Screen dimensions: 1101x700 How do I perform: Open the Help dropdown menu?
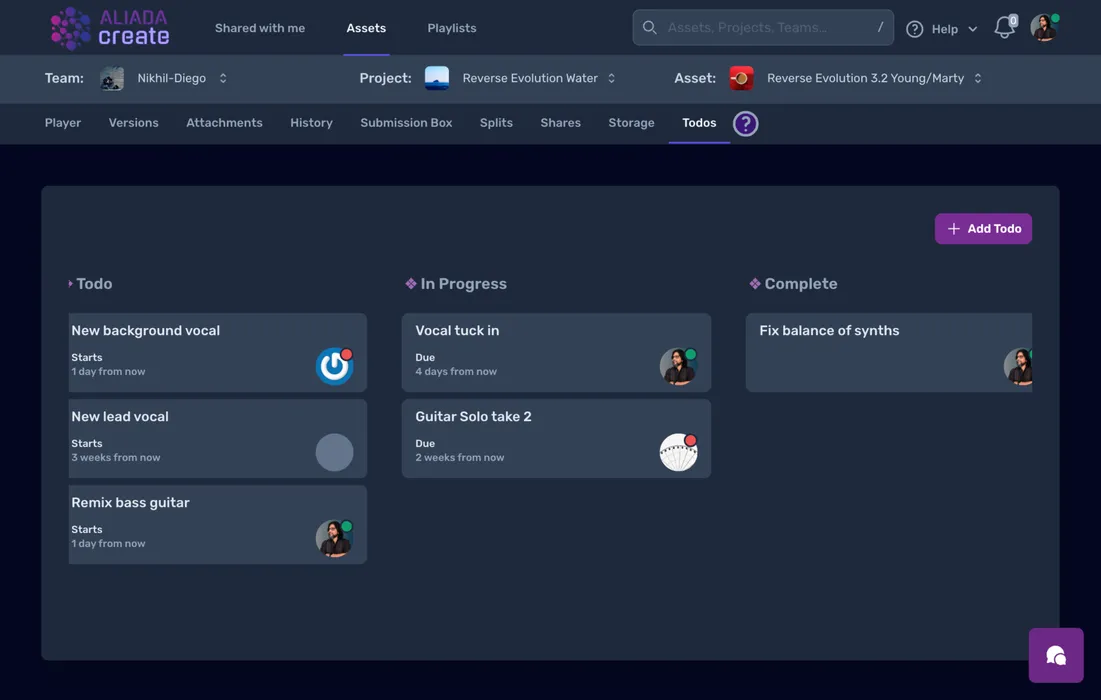(943, 29)
